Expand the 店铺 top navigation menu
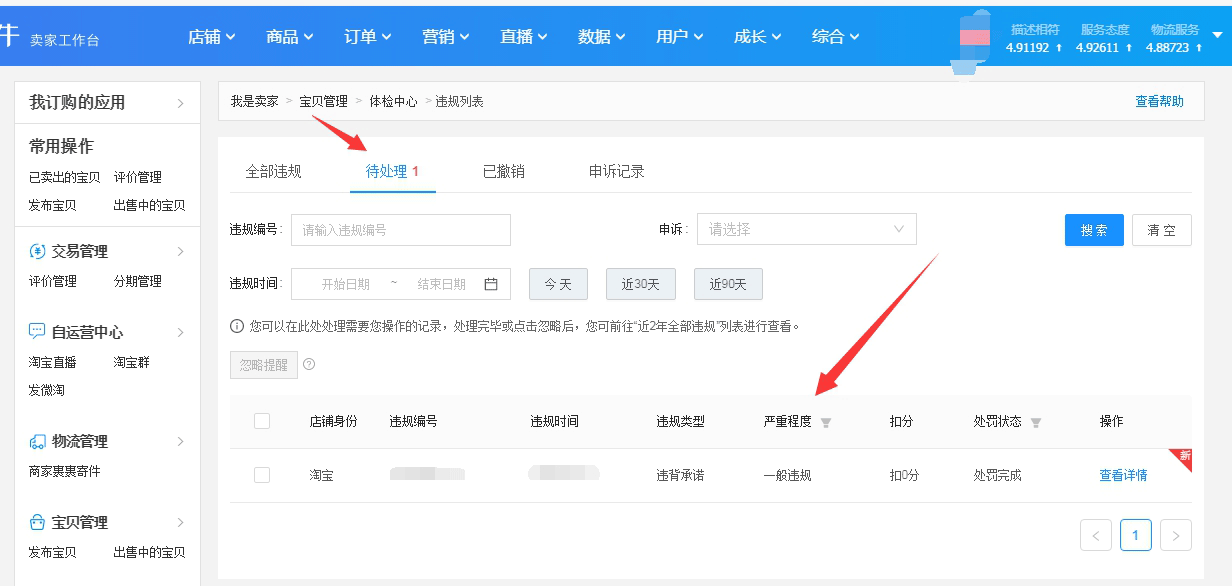 211,36
